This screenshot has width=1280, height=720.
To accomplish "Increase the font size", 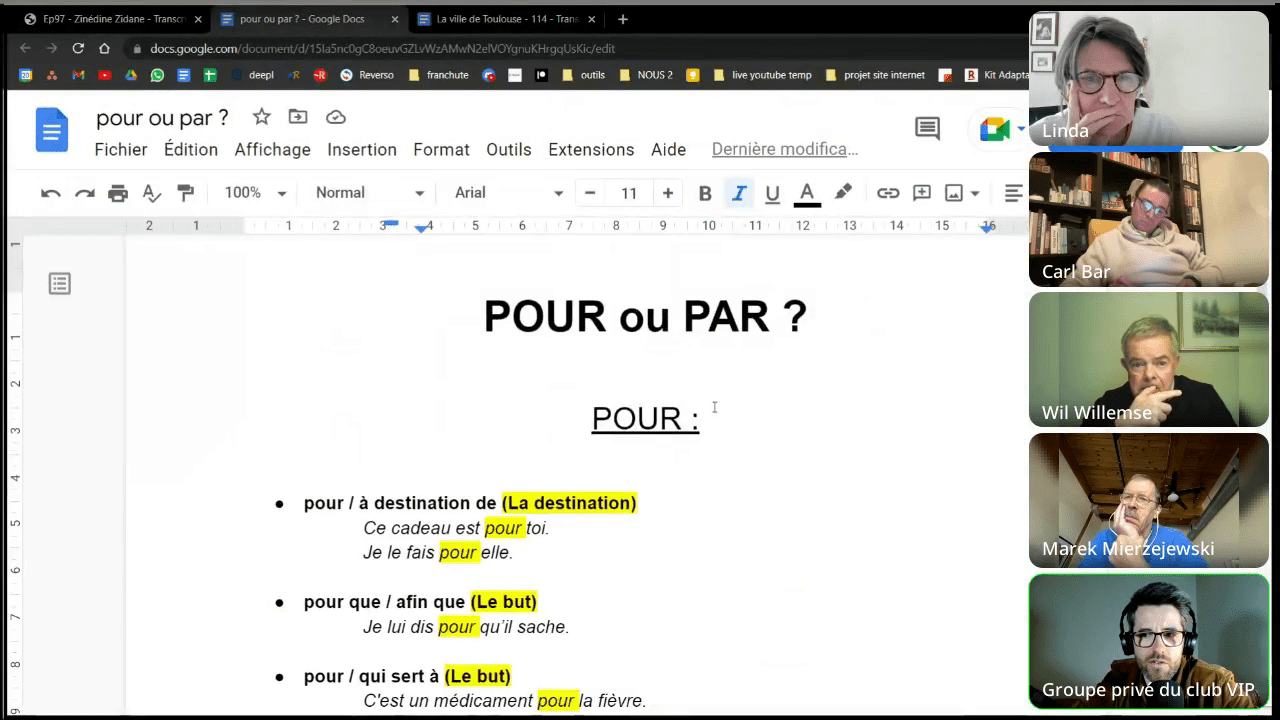I will click(x=668, y=193).
